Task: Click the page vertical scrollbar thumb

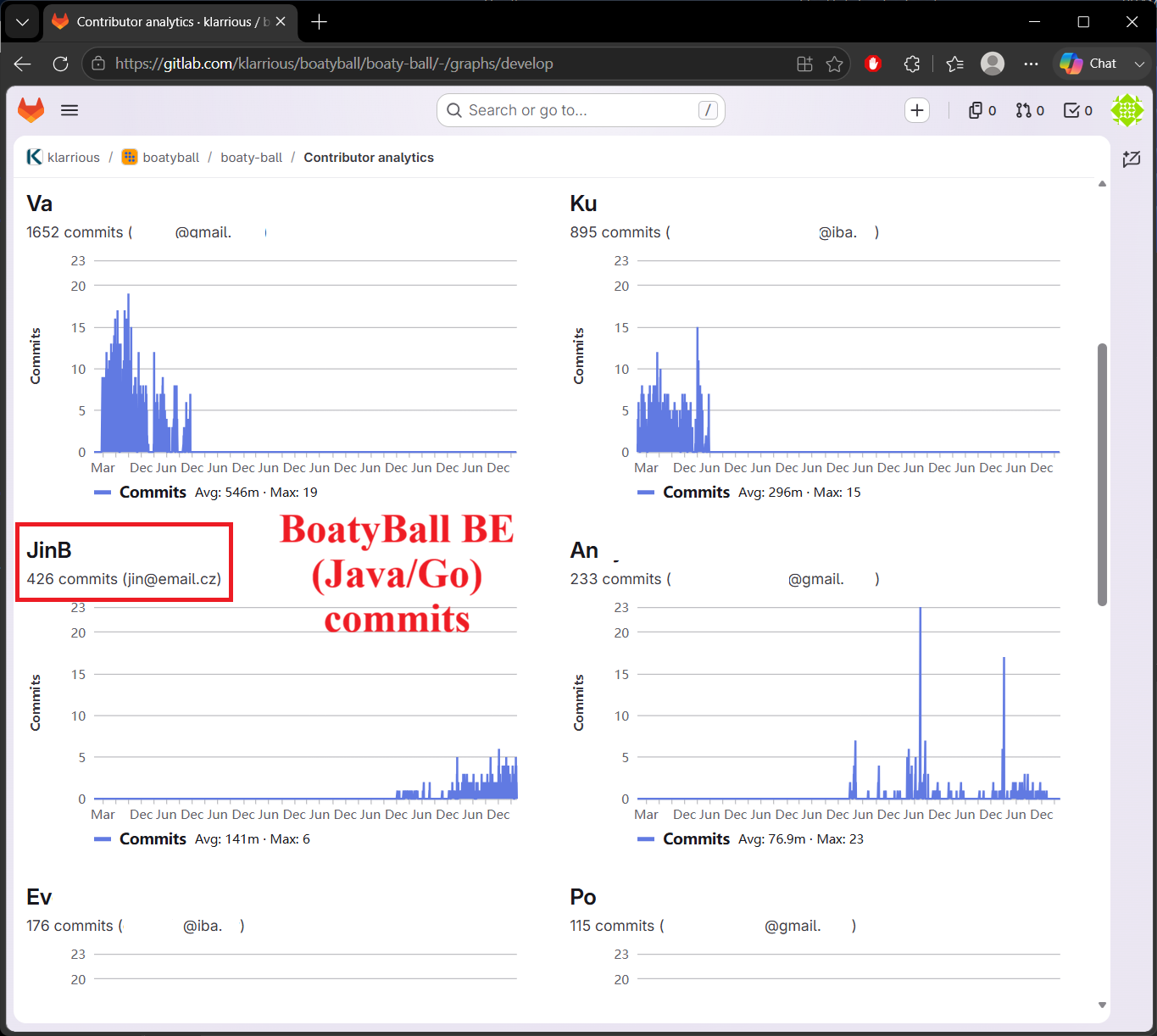Action: point(1102,475)
